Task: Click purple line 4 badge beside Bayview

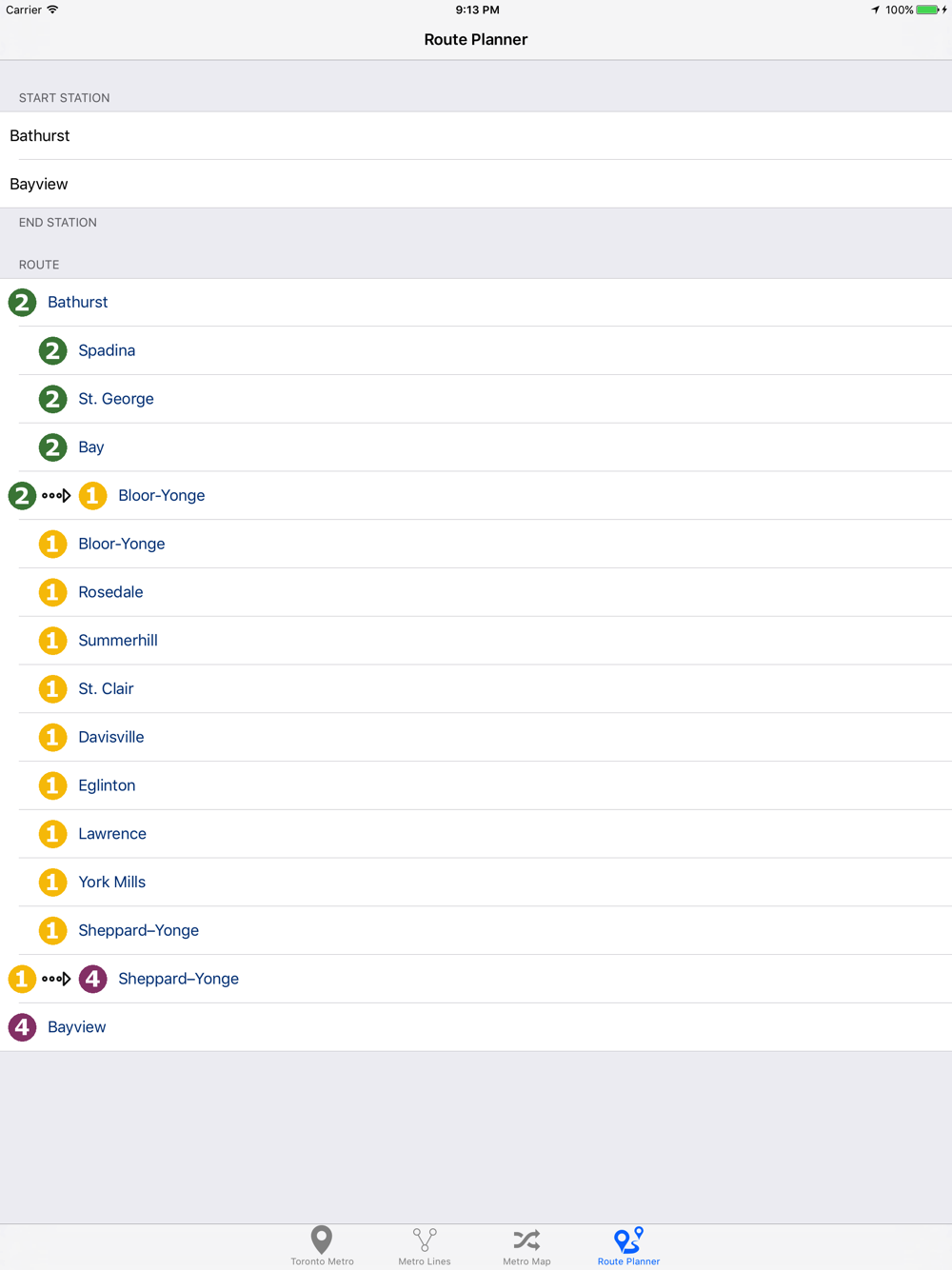Action: (22, 1027)
